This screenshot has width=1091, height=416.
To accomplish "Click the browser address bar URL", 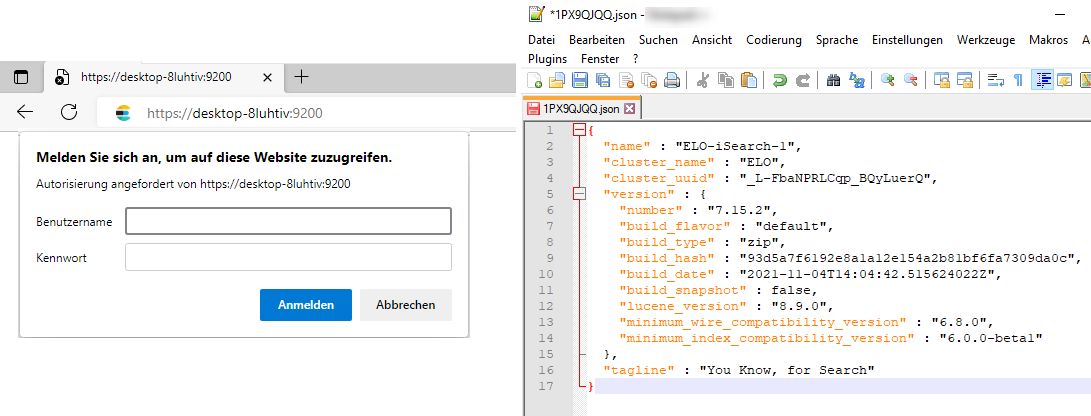I will point(235,113).
